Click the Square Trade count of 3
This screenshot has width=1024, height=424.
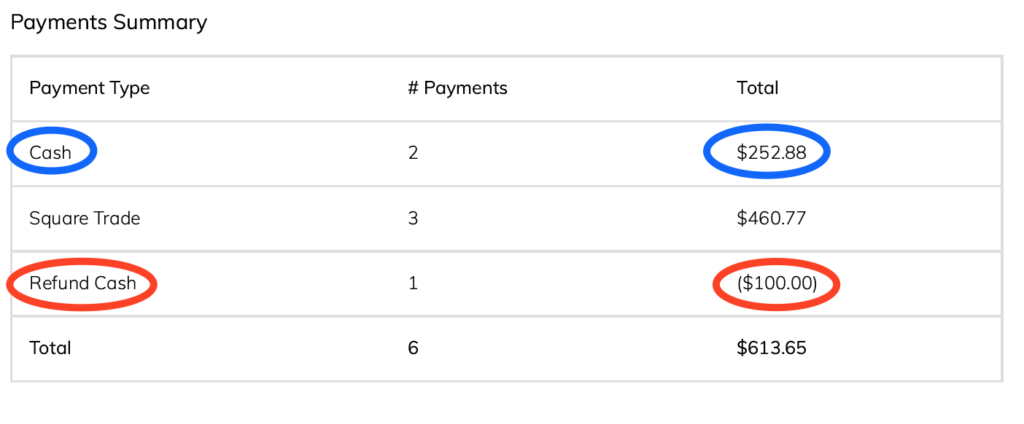pos(413,218)
